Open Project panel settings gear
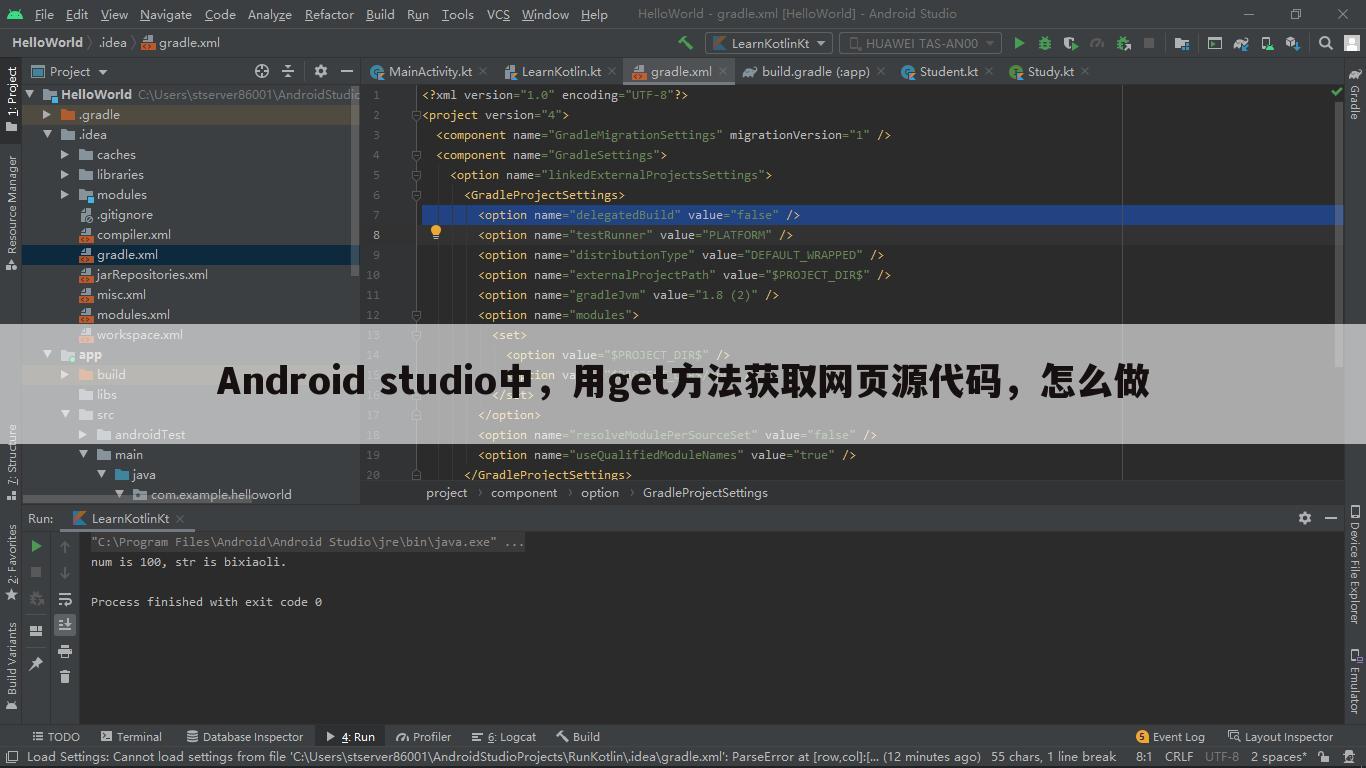Image resolution: width=1366 pixels, height=768 pixels. [320, 71]
